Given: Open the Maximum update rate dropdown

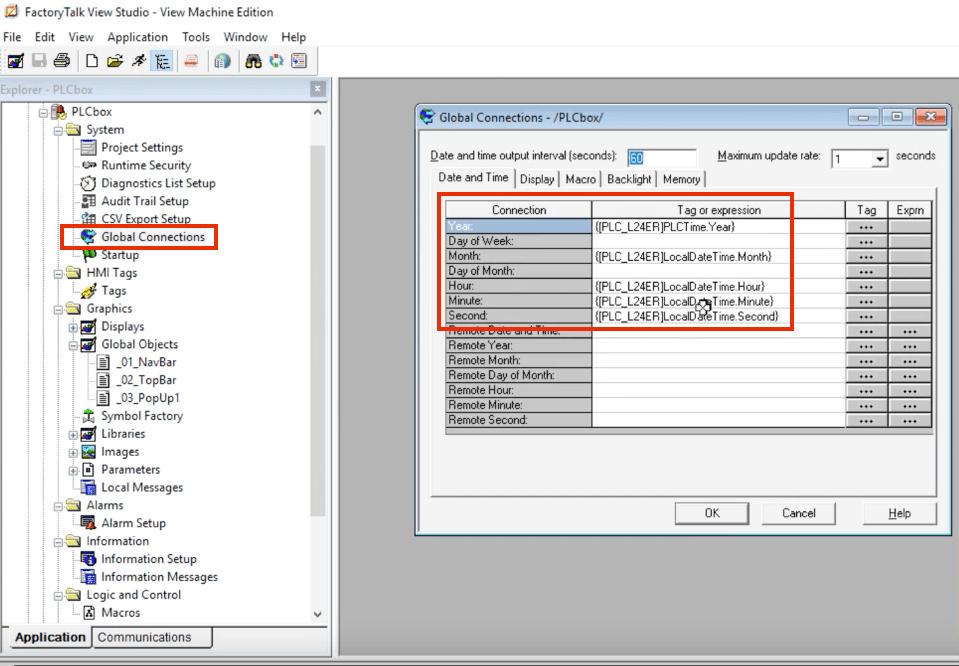Looking at the screenshot, I should point(880,159).
